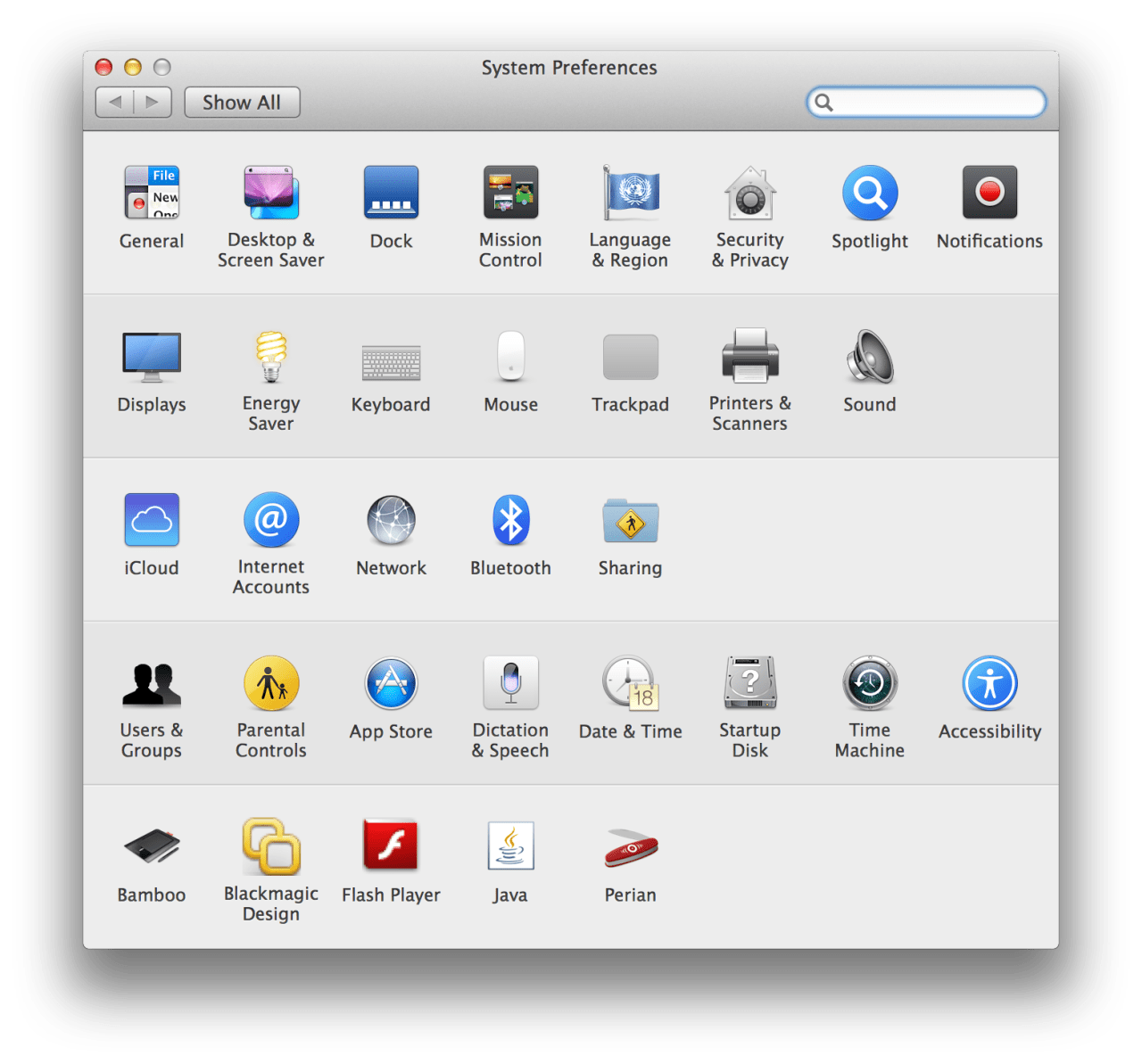Open Desktop & Screen Saver settings

click(x=271, y=193)
